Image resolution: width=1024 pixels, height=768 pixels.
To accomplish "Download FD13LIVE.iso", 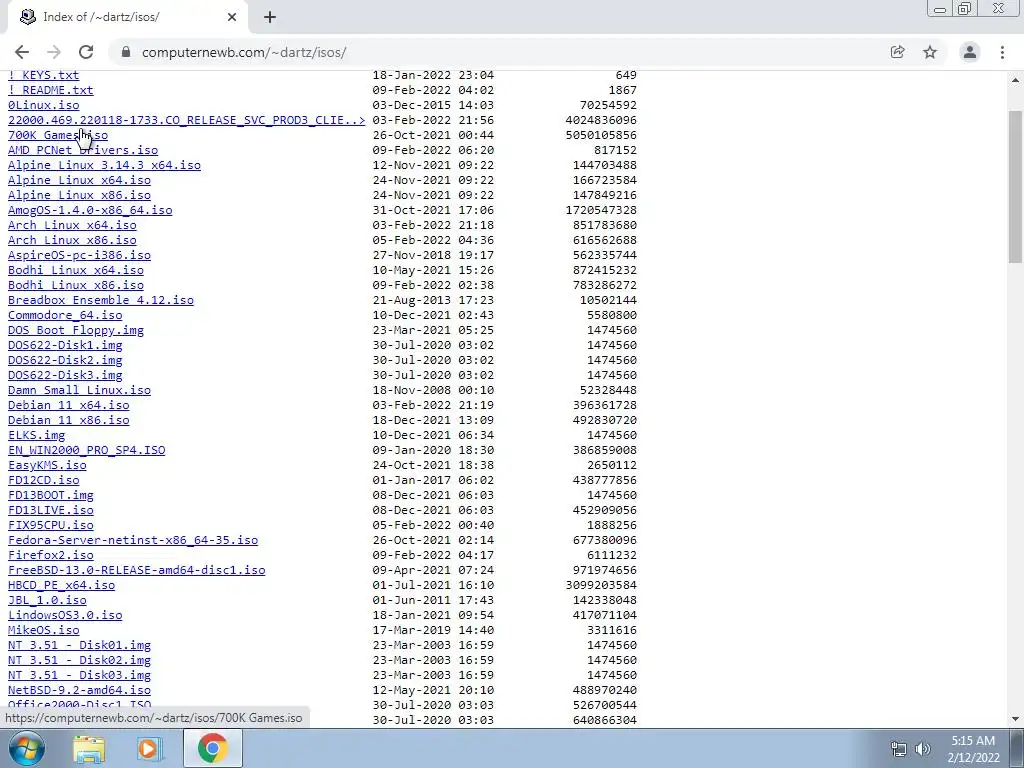I will [50, 511].
